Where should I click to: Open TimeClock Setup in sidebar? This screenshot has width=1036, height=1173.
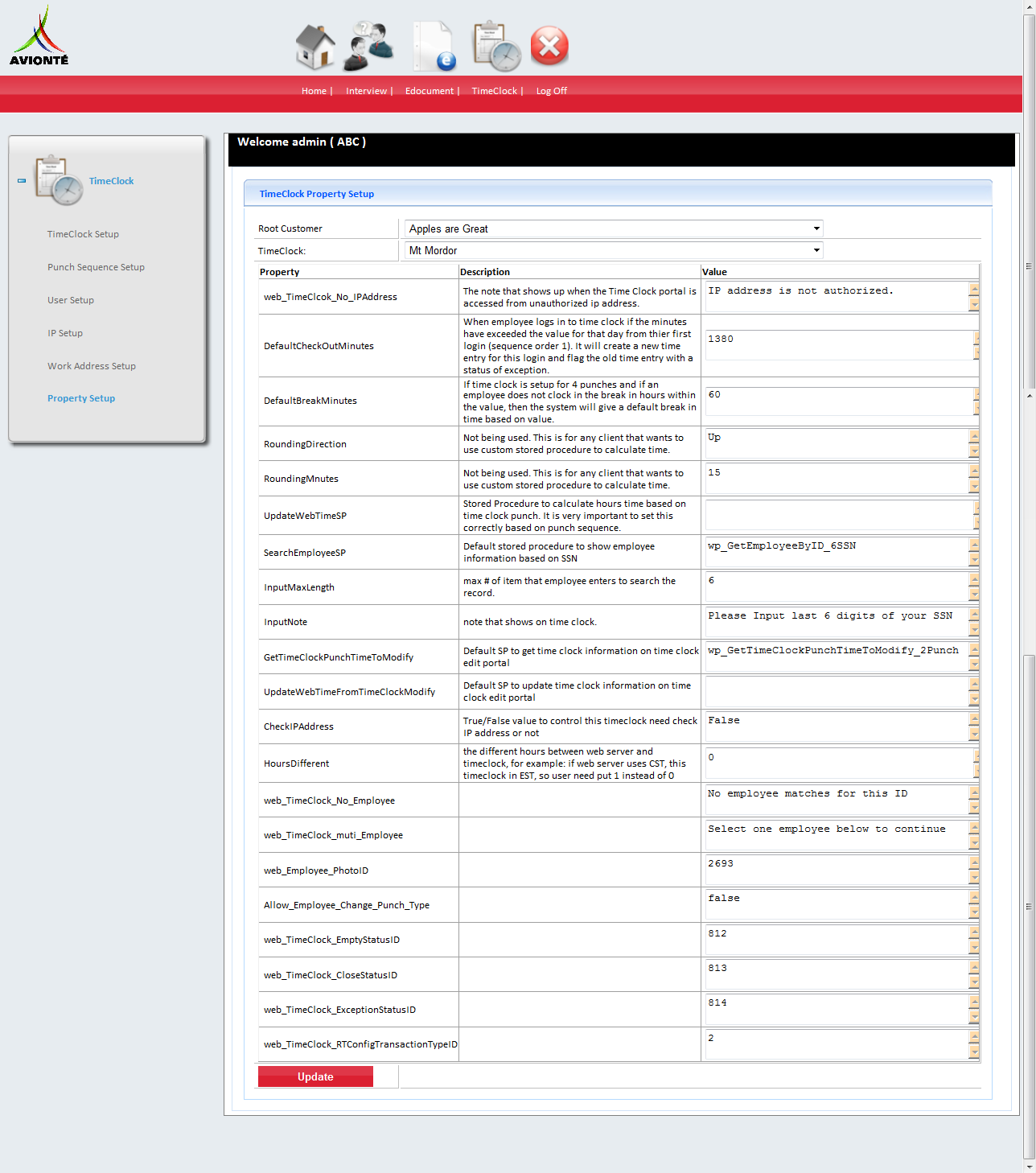coord(83,234)
